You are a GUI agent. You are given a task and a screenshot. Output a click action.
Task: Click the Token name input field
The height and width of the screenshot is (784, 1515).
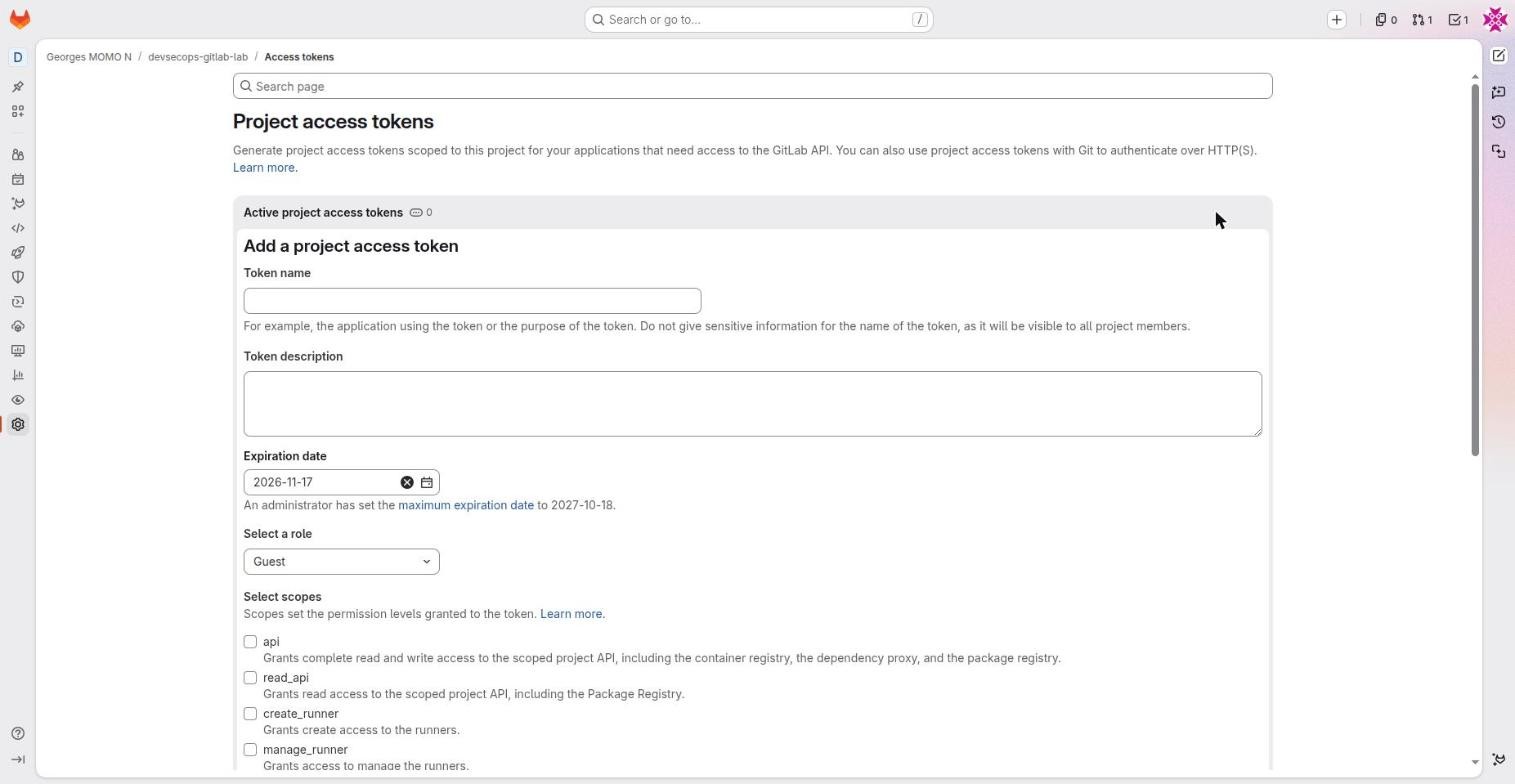(472, 301)
